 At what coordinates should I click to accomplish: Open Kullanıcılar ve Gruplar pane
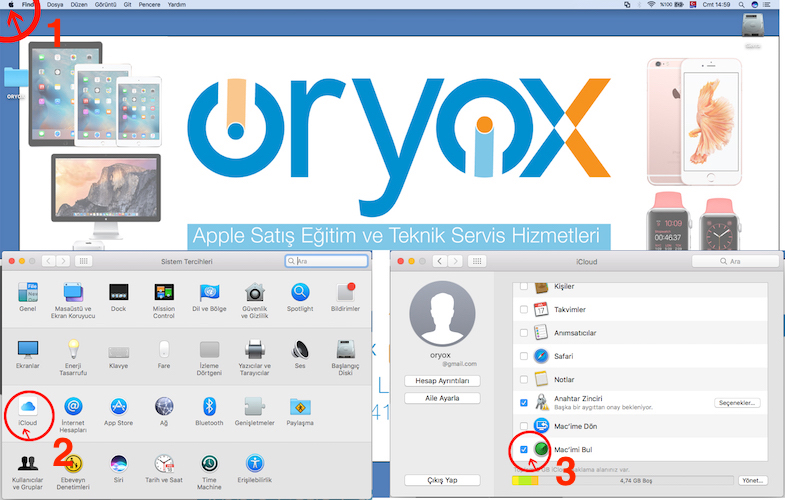pos(28,471)
